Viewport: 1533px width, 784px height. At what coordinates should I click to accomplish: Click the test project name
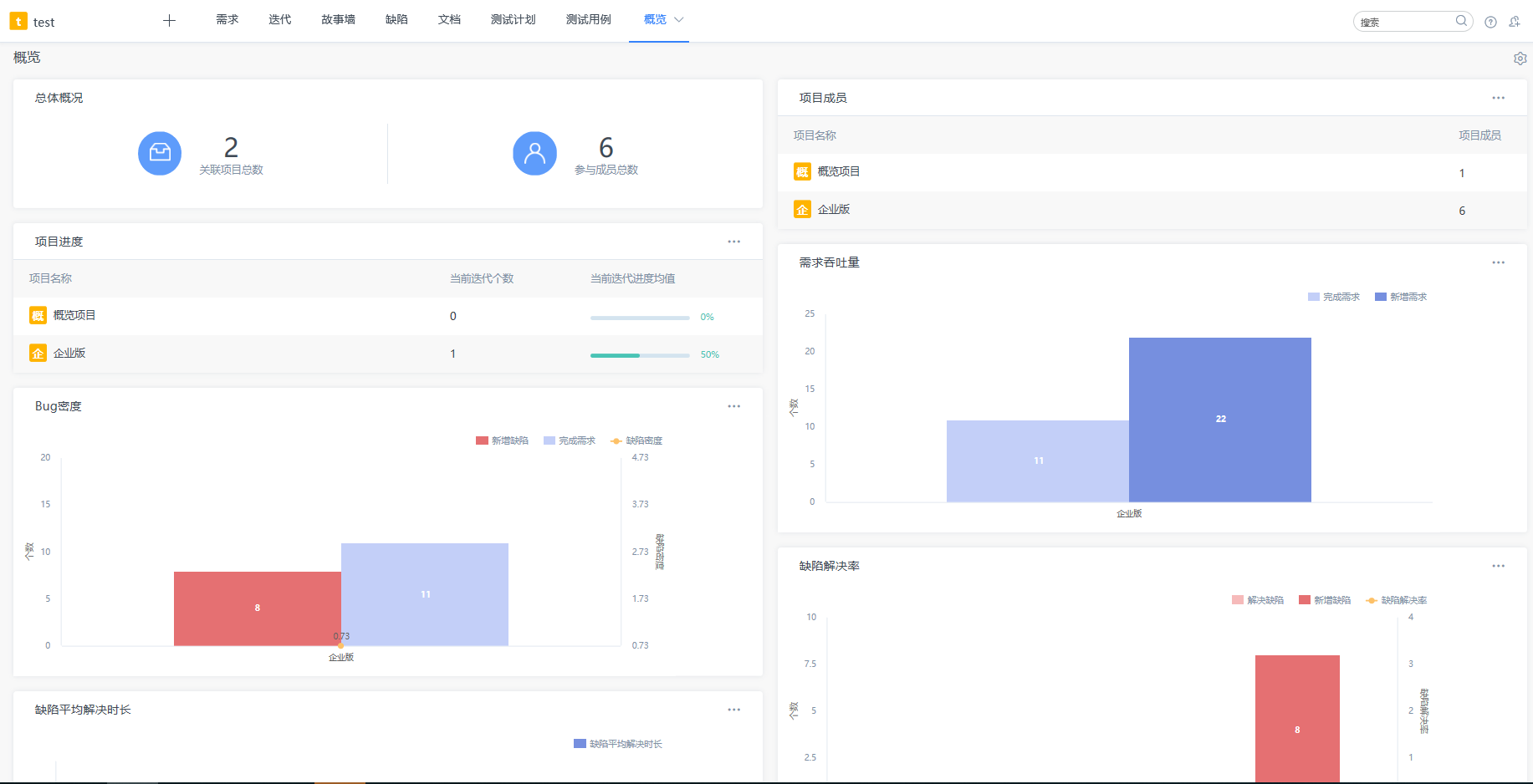click(x=44, y=23)
